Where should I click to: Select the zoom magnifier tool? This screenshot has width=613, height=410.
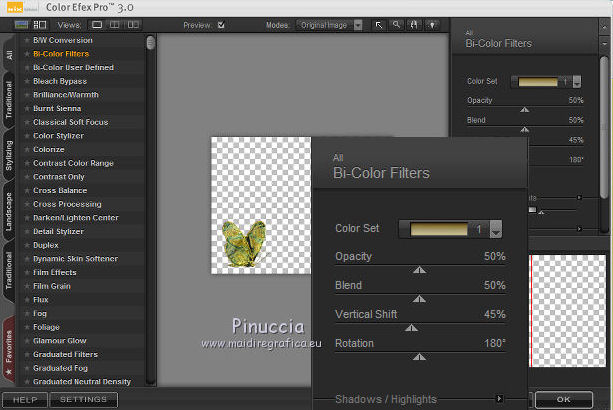click(398, 24)
